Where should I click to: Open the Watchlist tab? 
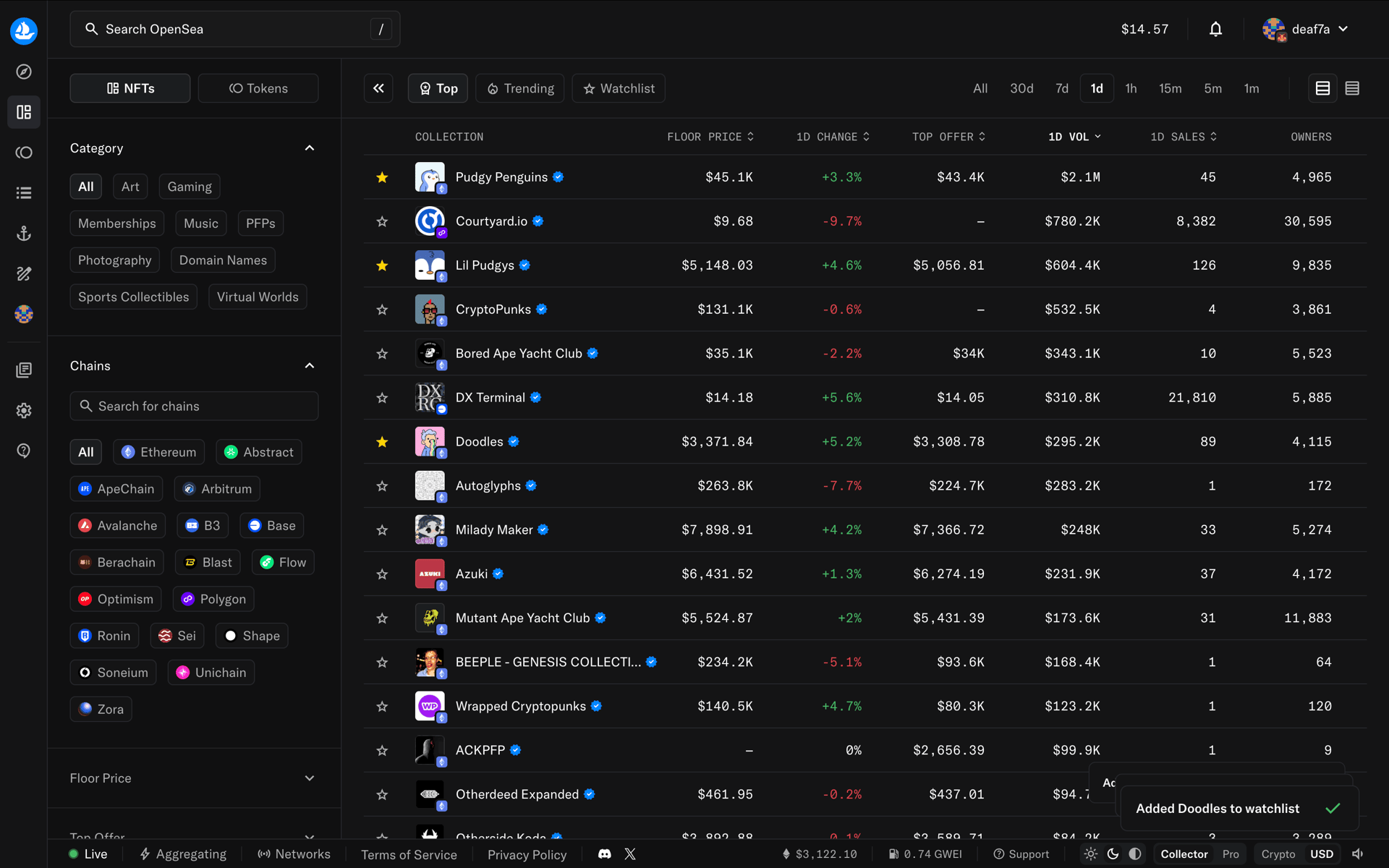click(x=619, y=88)
